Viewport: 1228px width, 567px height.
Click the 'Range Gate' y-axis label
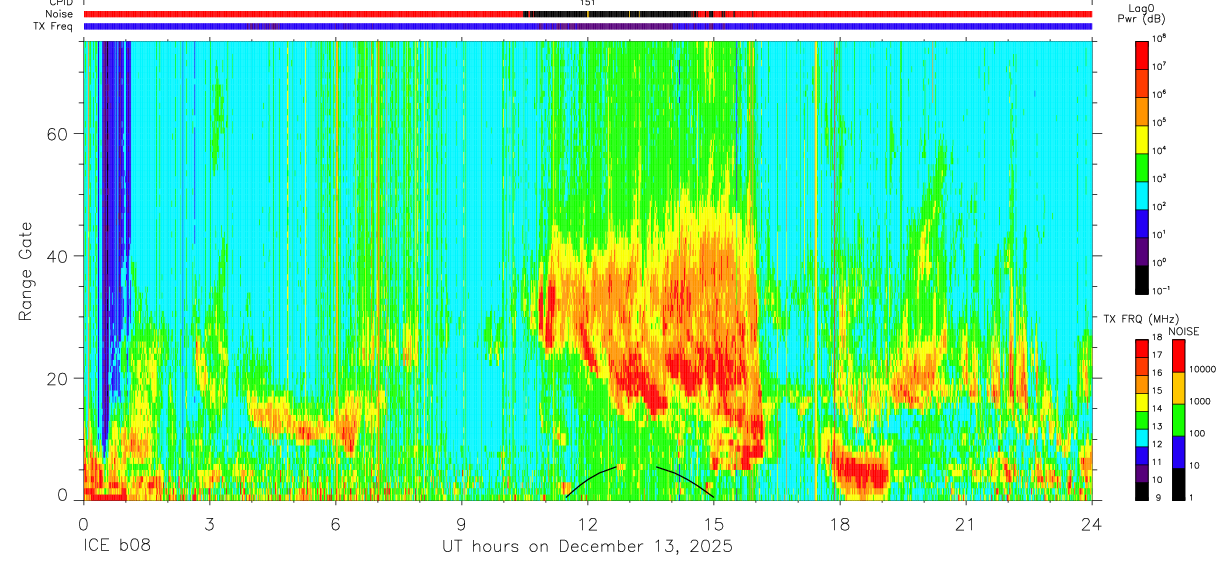pos(25,272)
